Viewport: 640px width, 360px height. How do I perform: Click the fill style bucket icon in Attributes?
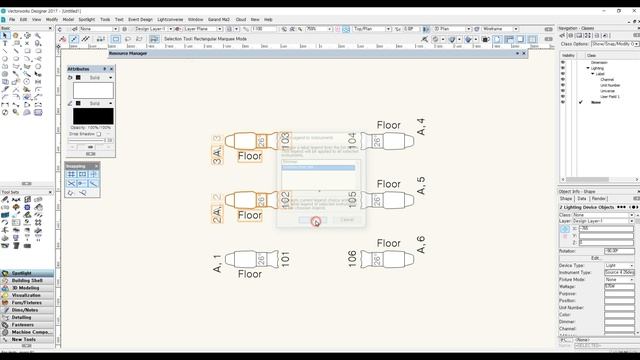click(70, 78)
